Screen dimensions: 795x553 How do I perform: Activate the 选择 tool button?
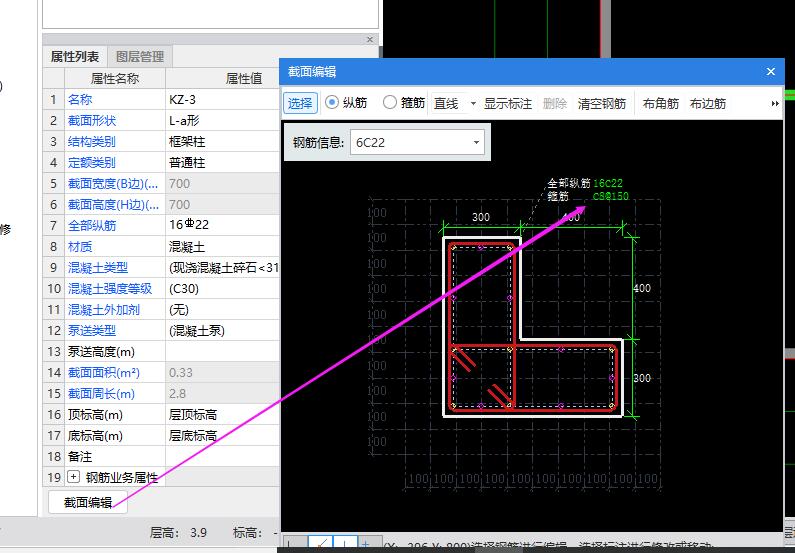click(x=300, y=103)
